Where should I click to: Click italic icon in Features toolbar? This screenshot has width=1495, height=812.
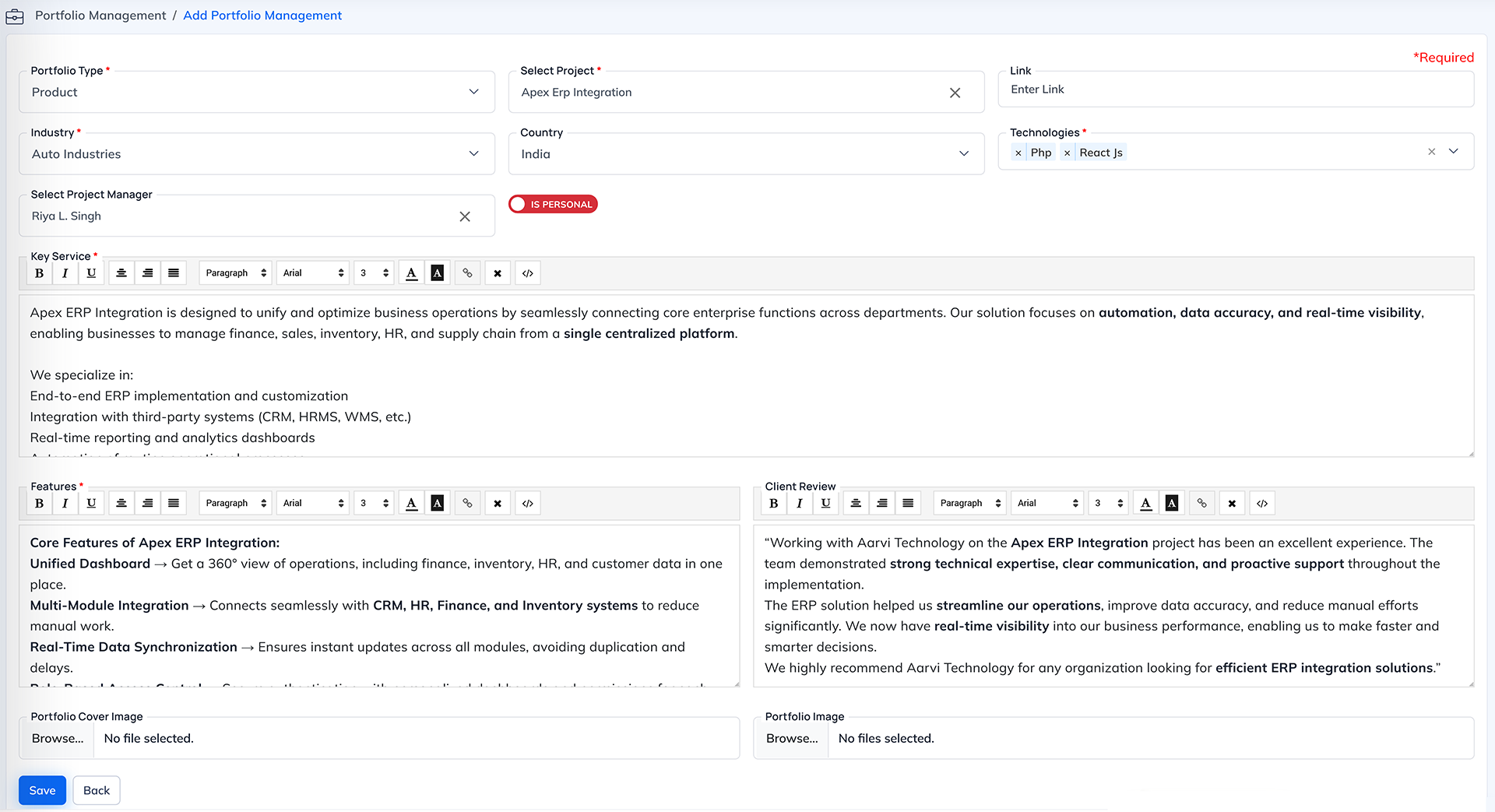[x=65, y=504]
